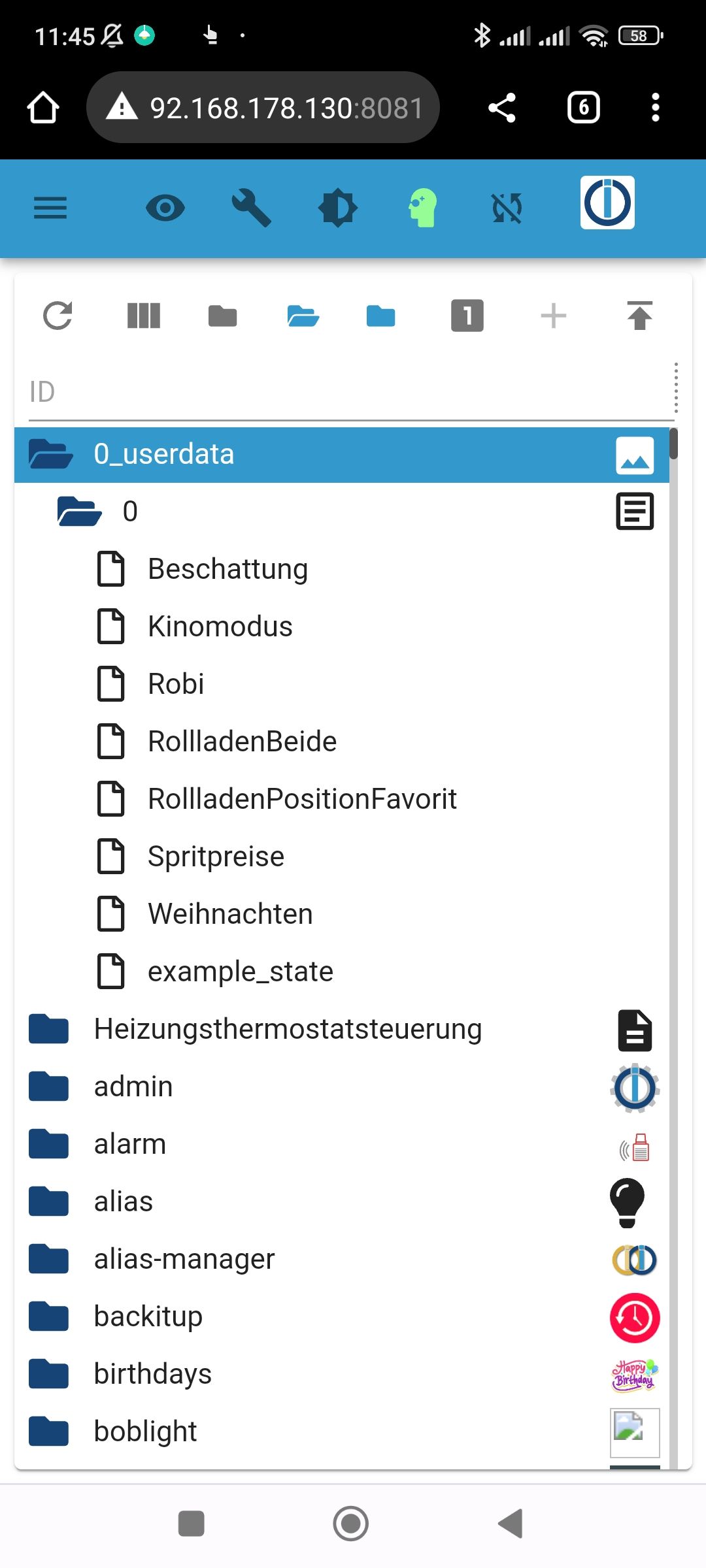The height and width of the screenshot is (1568, 706).
Task: Collapse the 0_userdata folder
Action: coord(51,454)
